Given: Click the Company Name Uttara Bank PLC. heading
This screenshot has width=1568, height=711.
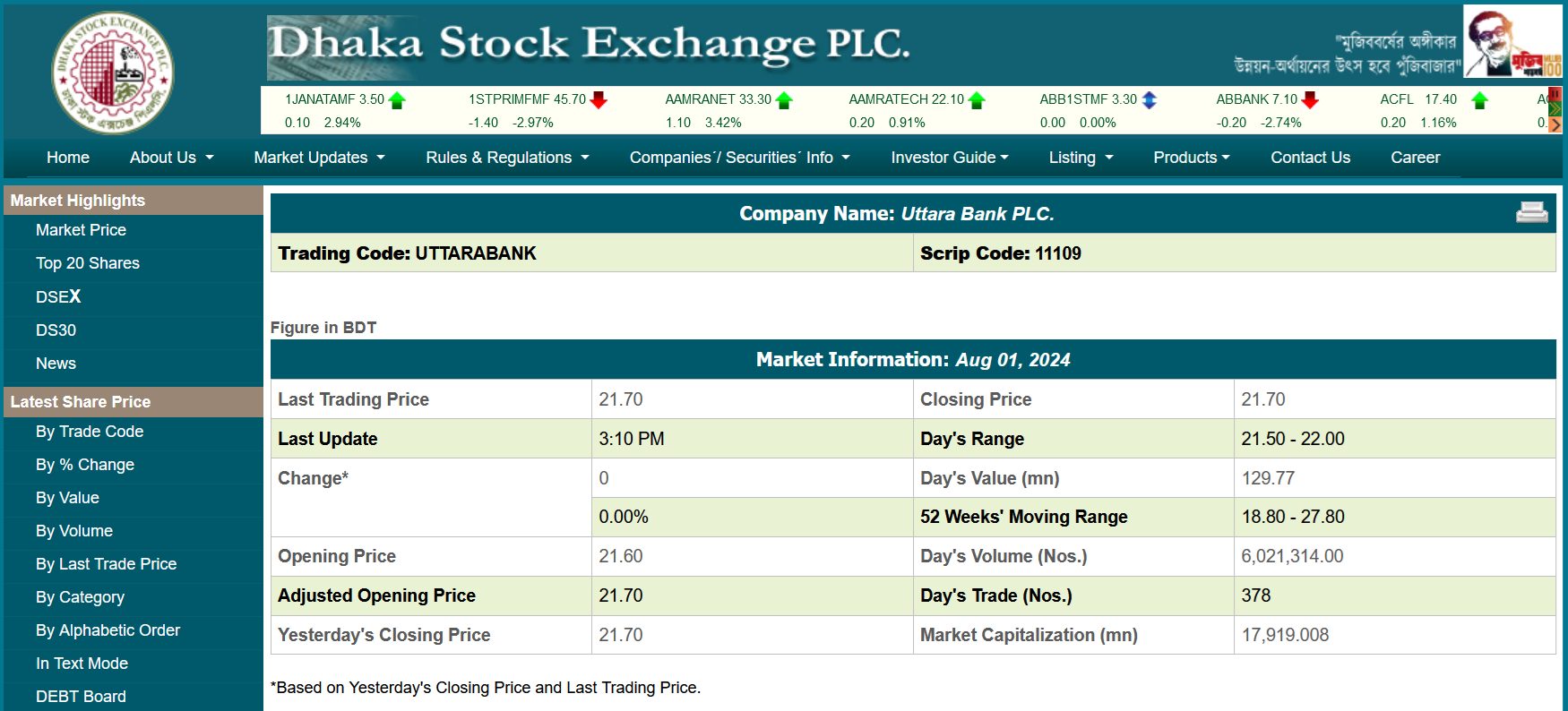Looking at the screenshot, I should 897,214.
